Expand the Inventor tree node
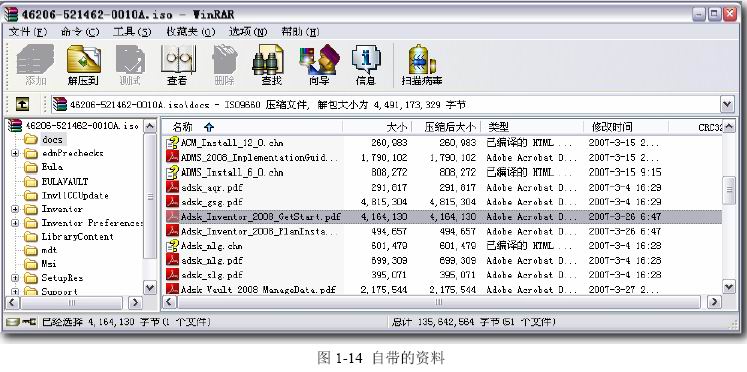The width and height of the screenshot is (747, 372). click(x=15, y=209)
